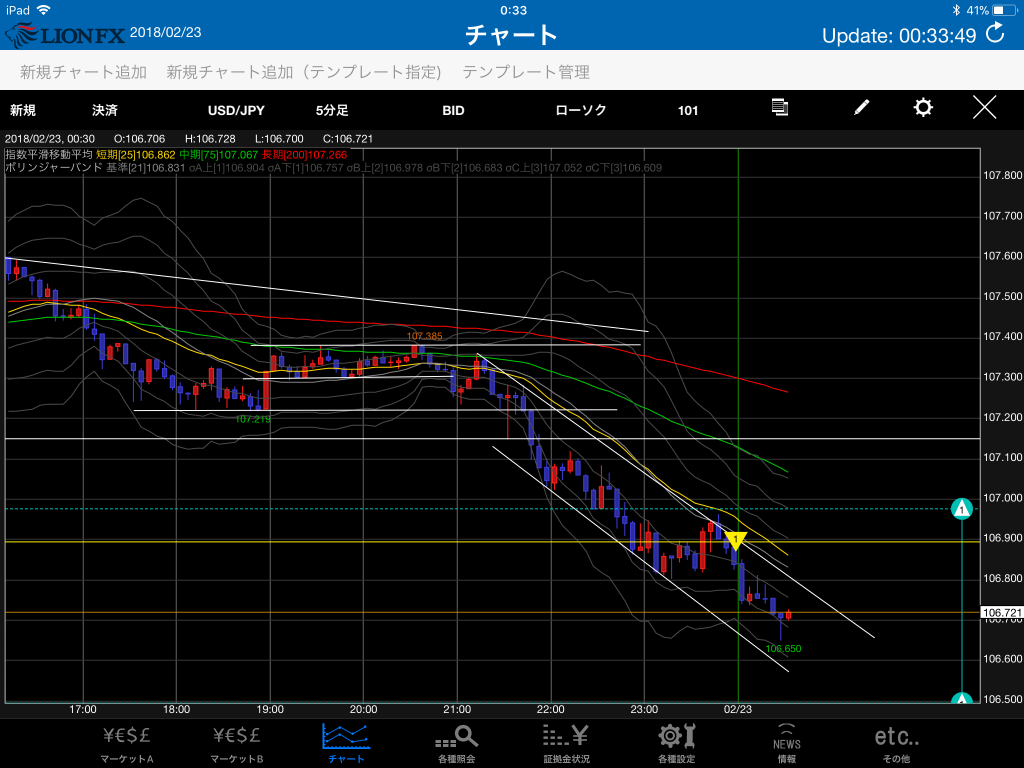Toggle the BID price type
Image resolution: width=1024 pixels, height=768 pixels.
[x=453, y=110]
